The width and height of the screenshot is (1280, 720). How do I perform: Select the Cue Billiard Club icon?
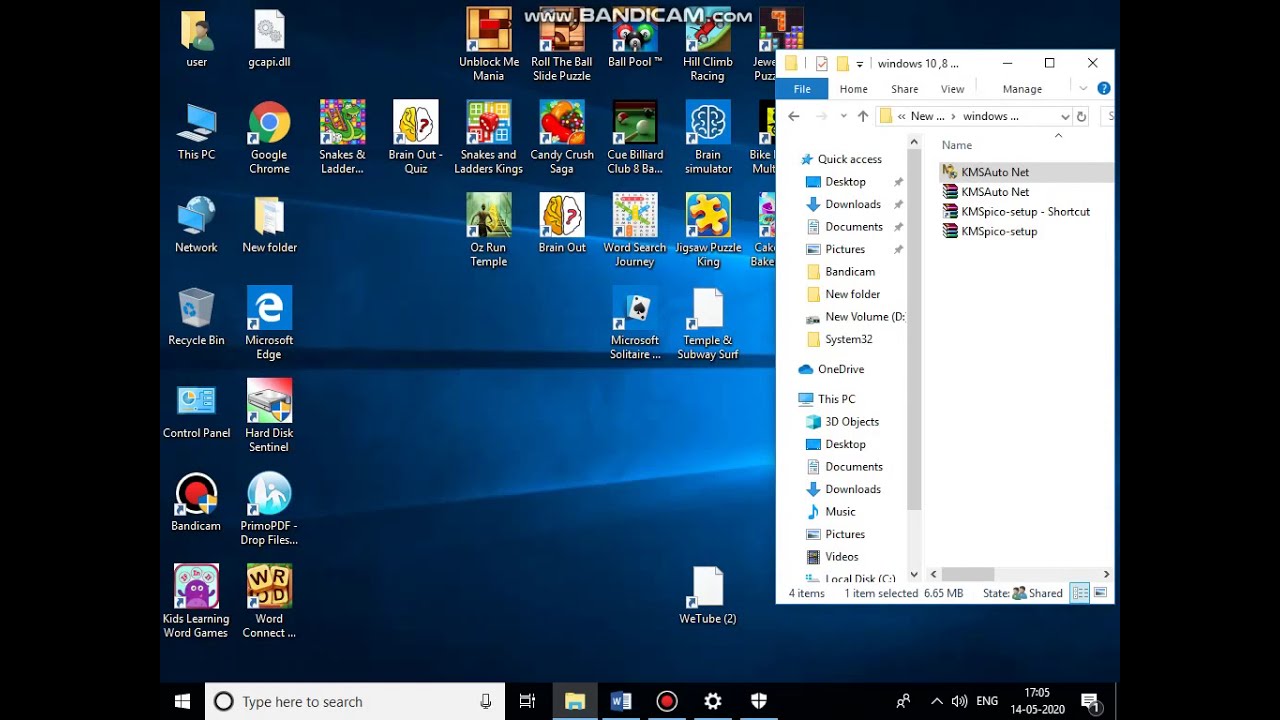[x=635, y=138]
